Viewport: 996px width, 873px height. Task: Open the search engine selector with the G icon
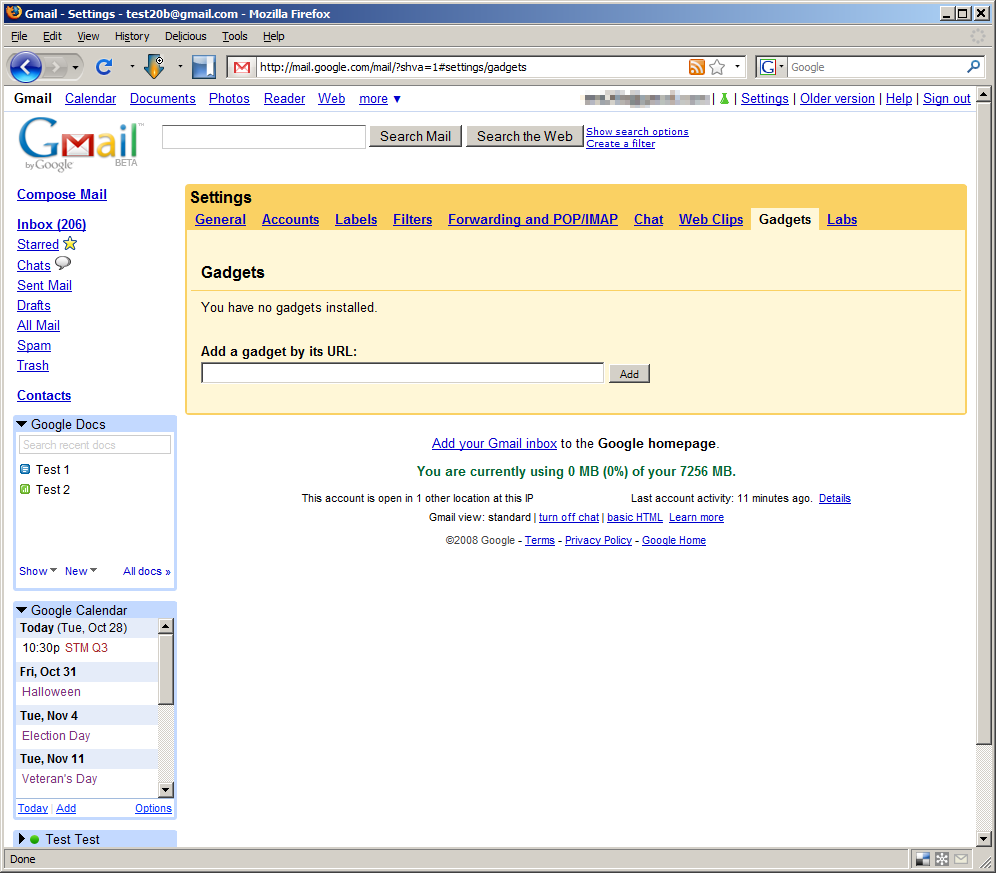pos(771,67)
